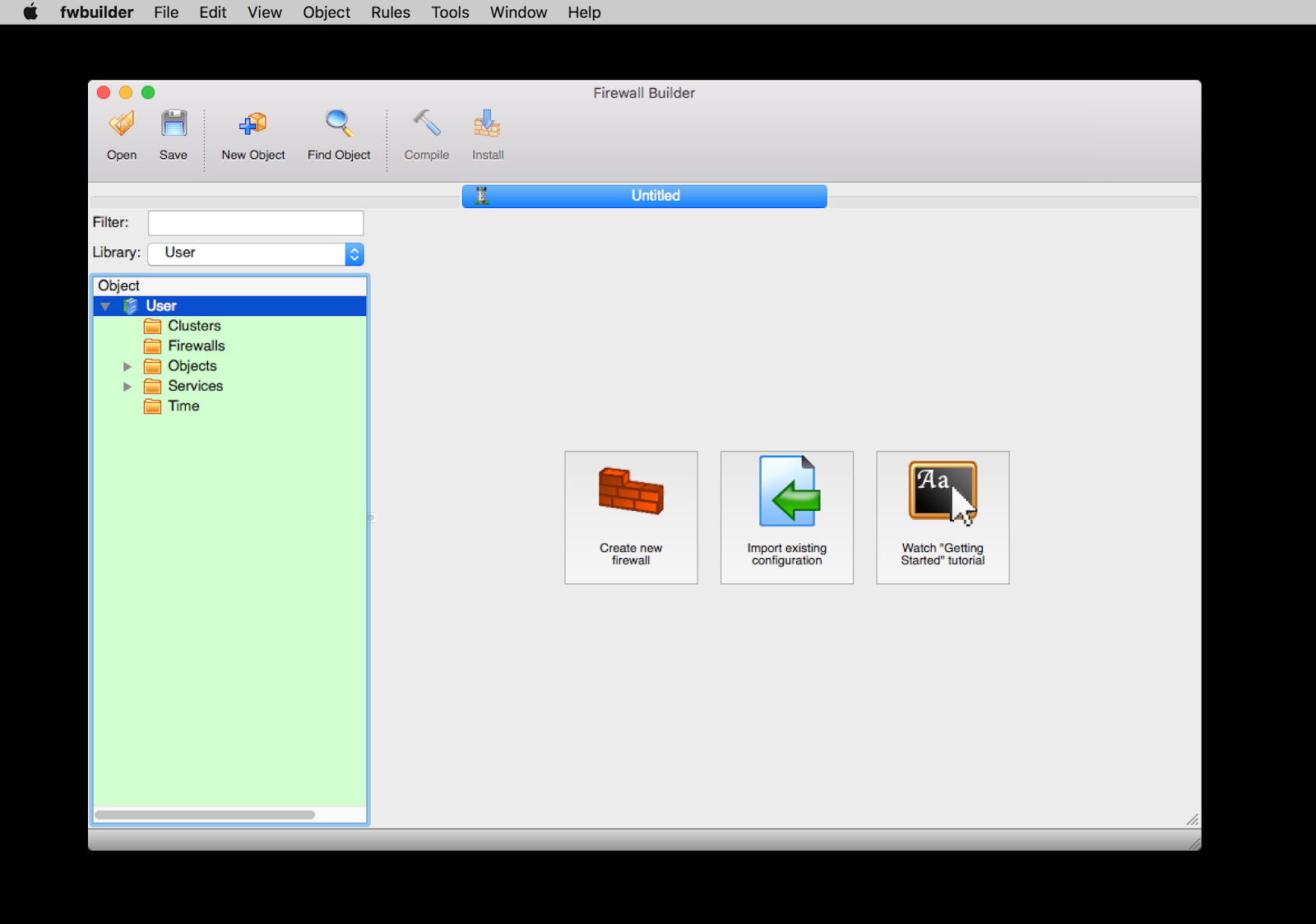This screenshot has width=1316, height=924.
Task: Expand the Objects folder
Action: tap(128, 366)
